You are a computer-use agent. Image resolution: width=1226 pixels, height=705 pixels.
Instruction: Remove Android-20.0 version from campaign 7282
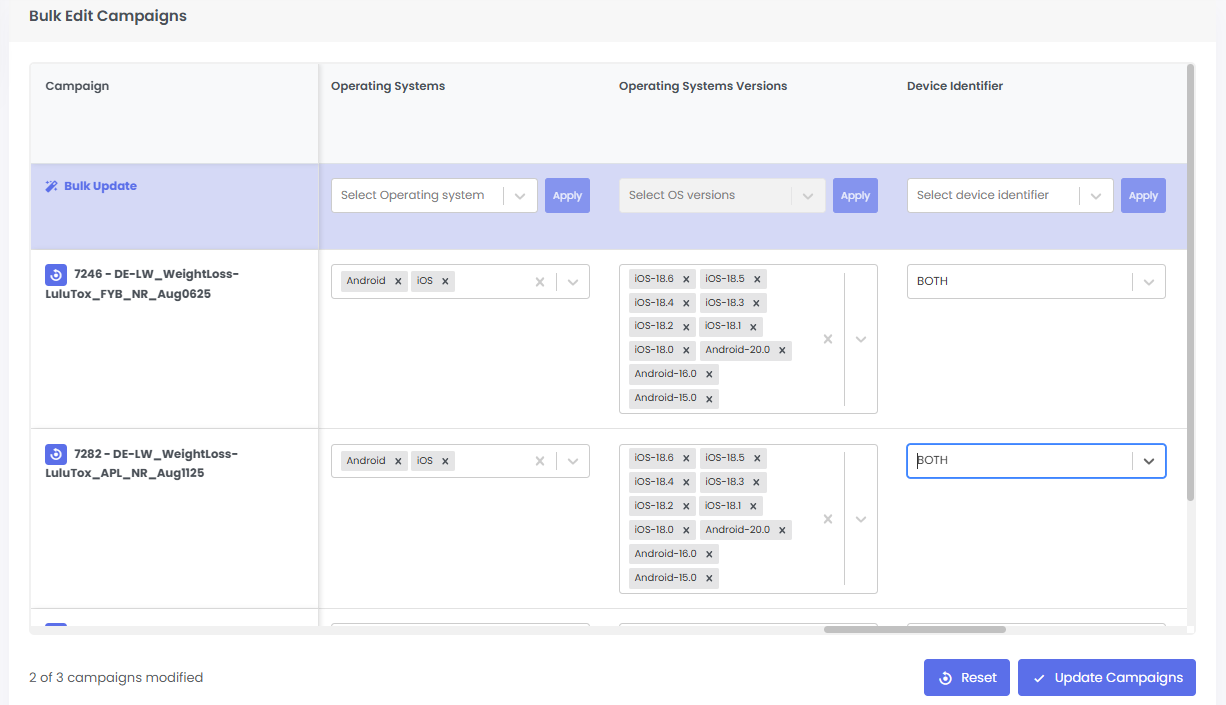click(x=781, y=530)
